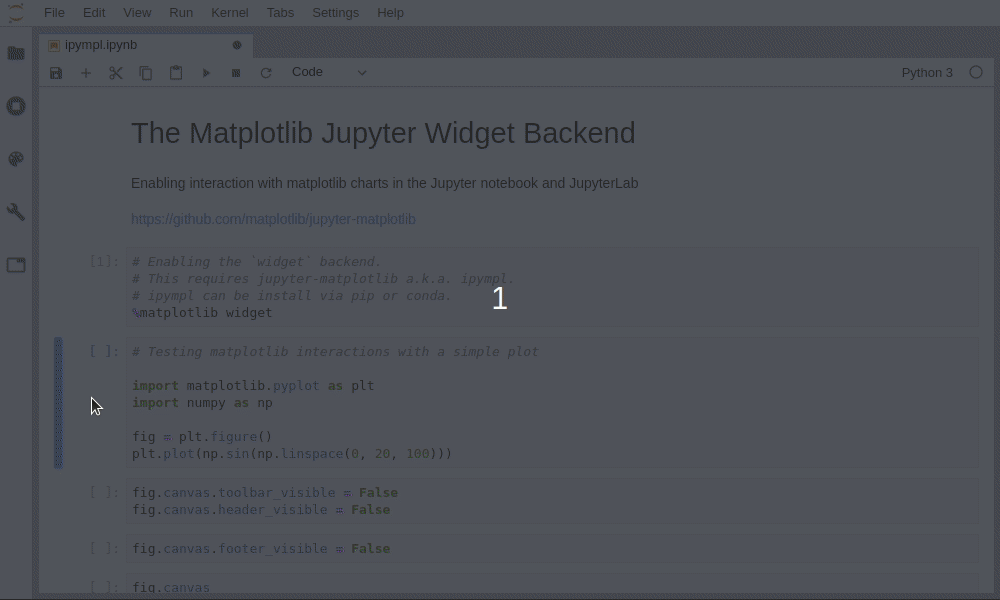Screen dimensions: 1000x600
Task: Open the File menu
Action: pos(54,12)
